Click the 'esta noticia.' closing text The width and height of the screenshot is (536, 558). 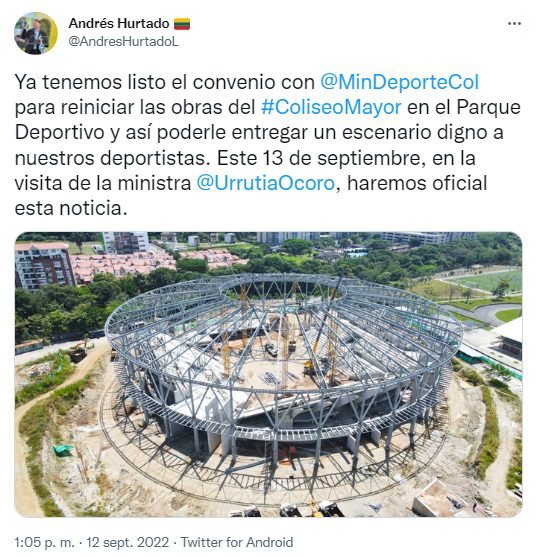click(x=71, y=209)
